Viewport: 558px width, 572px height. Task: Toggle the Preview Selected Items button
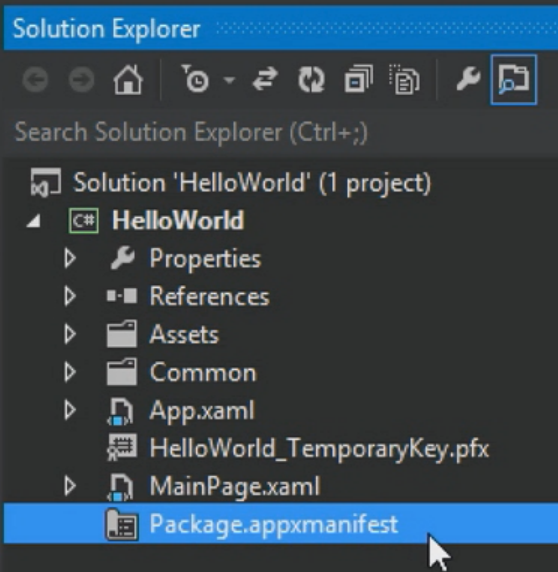pyautogui.click(x=514, y=80)
